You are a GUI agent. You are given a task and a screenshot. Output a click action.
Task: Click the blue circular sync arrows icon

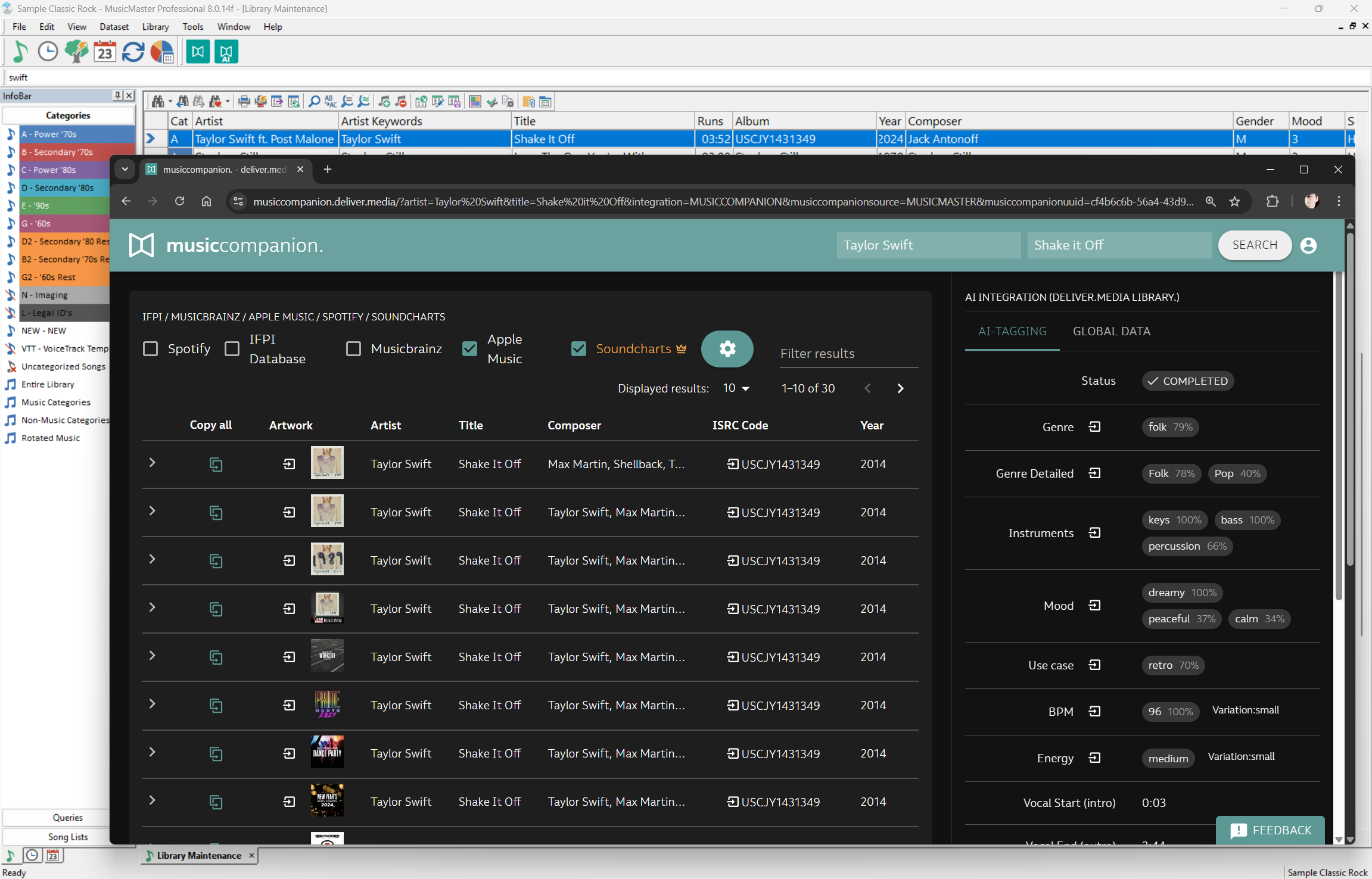133,52
